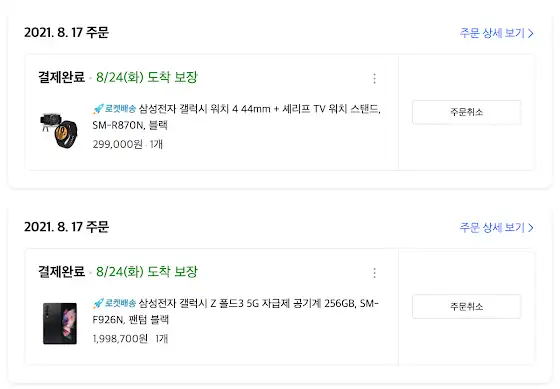
Task: Cancel the Galaxy Z Fold3 order with 주문취소
Action: [x=466, y=306]
